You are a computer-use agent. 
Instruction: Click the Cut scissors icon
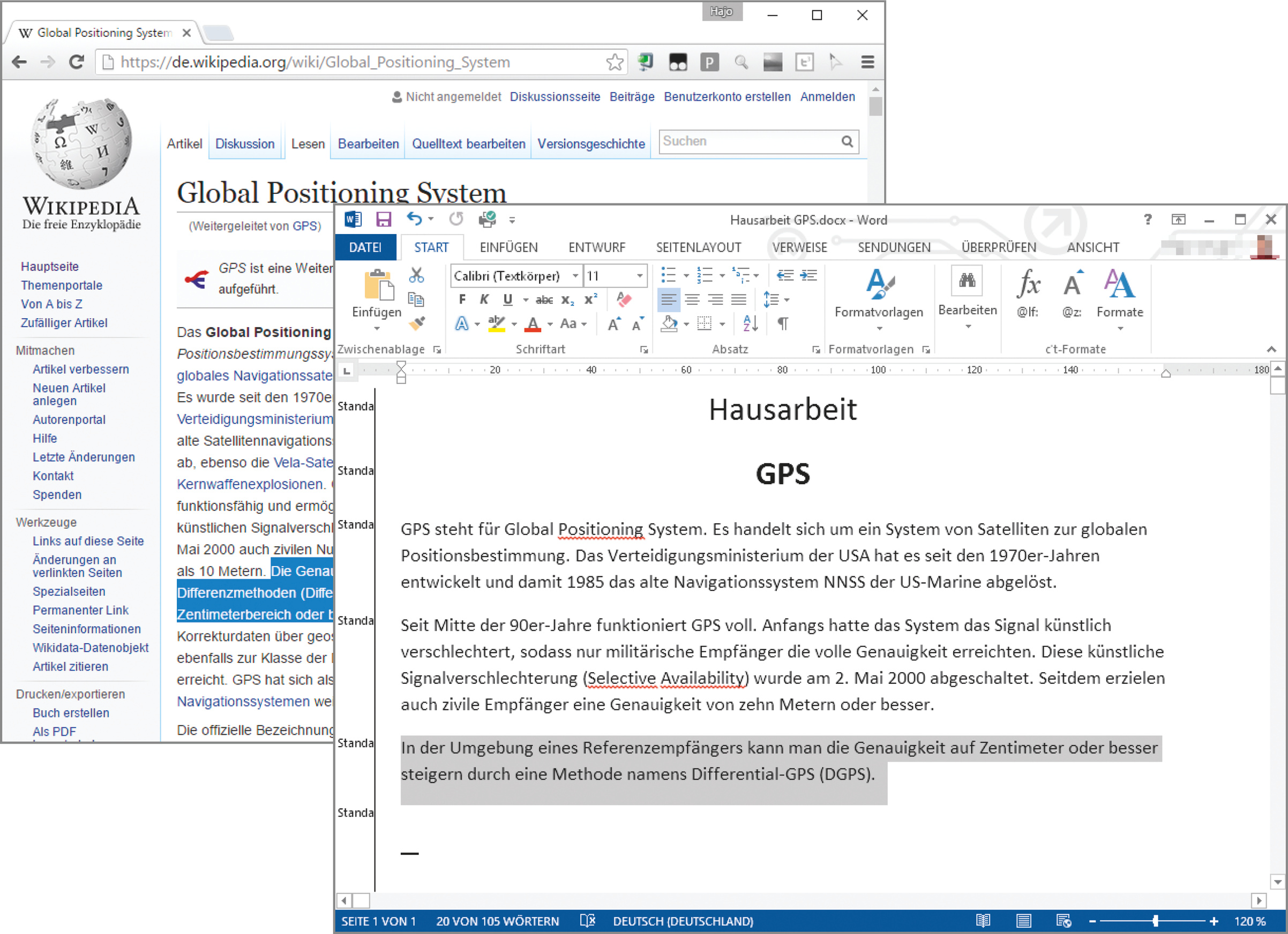(x=416, y=276)
